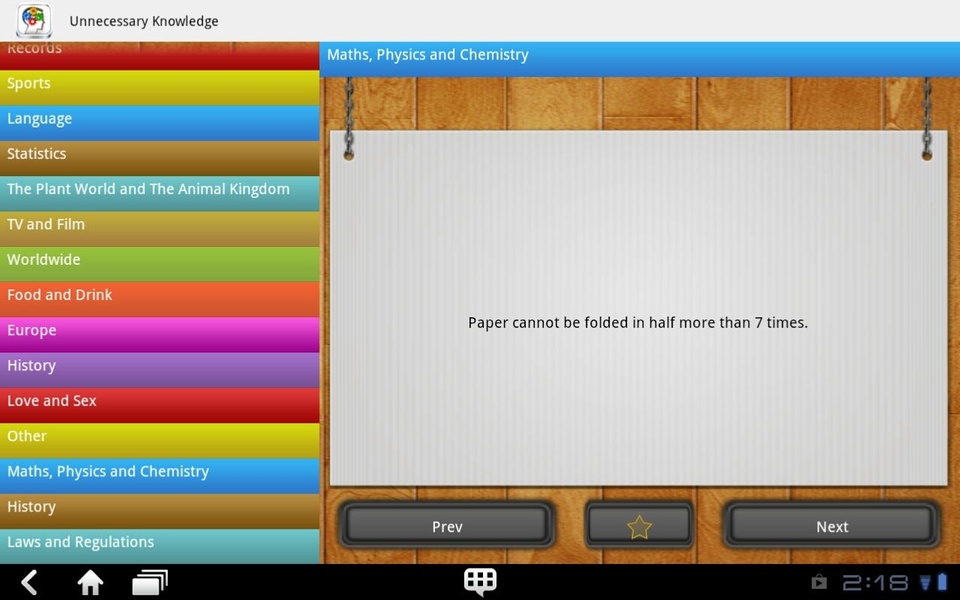960x600 pixels.
Task: Tap the paper folding fact text
Action: 638,323
